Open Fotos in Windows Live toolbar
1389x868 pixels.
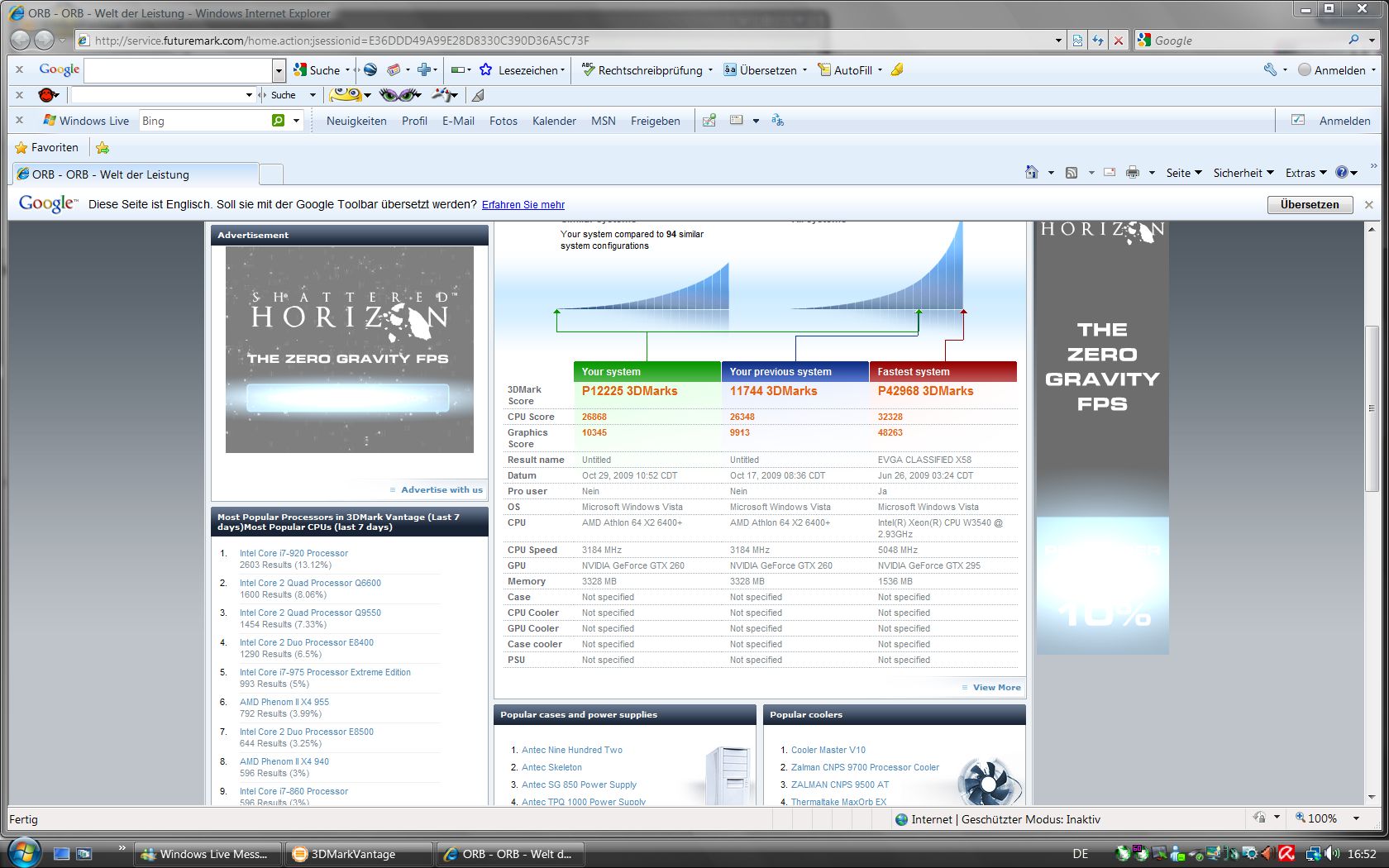point(504,121)
